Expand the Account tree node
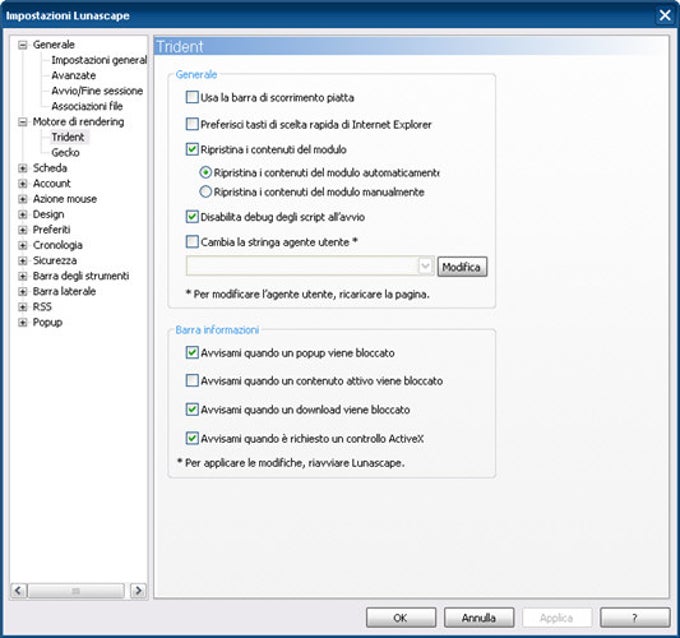The height and width of the screenshot is (638, 680). (23, 184)
